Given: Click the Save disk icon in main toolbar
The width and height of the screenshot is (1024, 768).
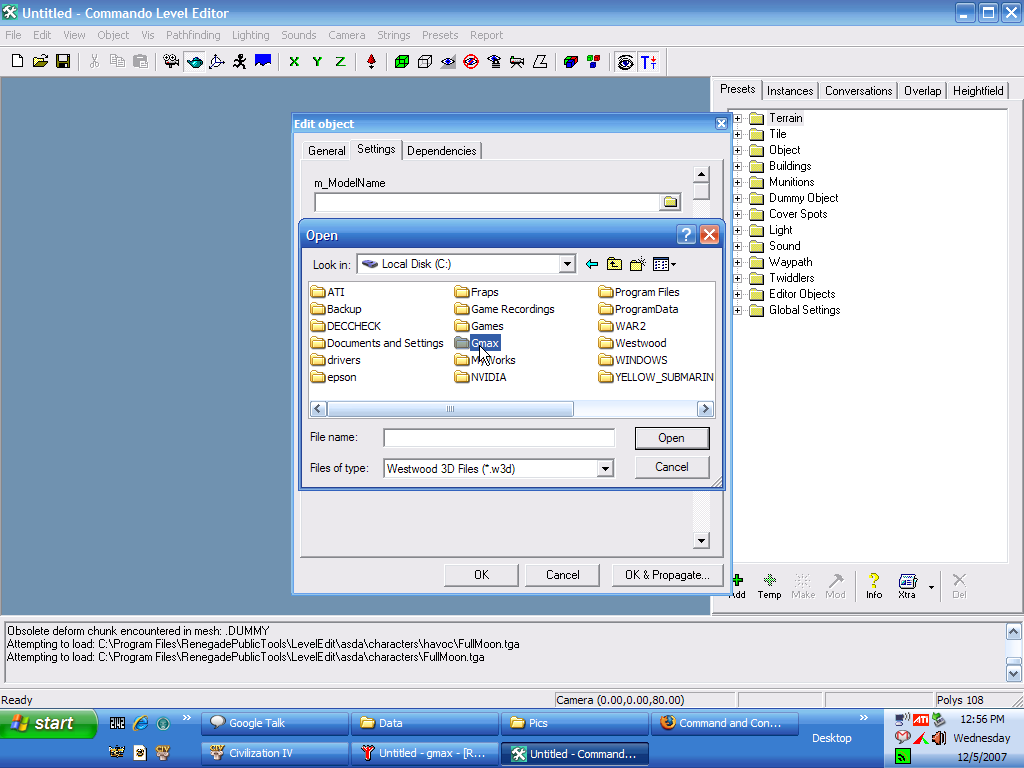Looking at the screenshot, I should pos(63,61).
